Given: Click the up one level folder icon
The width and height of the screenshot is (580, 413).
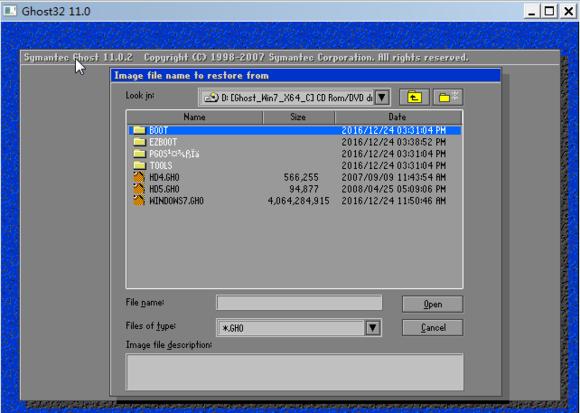Looking at the screenshot, I should coord(414,97).
